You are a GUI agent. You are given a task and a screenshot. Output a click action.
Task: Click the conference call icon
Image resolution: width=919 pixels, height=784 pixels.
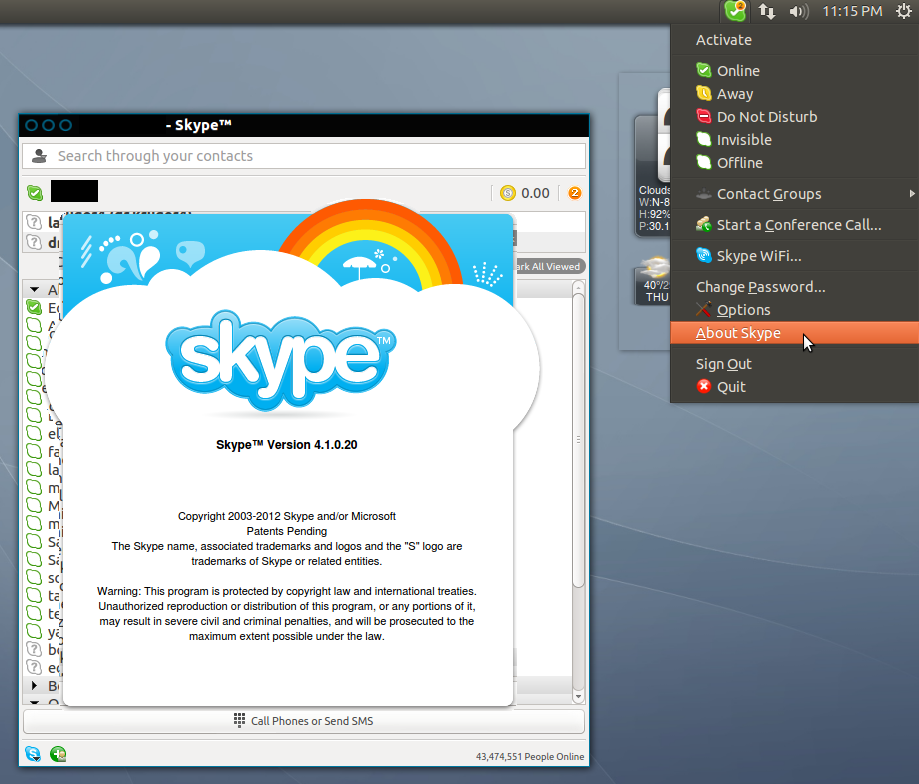(703, 224)
